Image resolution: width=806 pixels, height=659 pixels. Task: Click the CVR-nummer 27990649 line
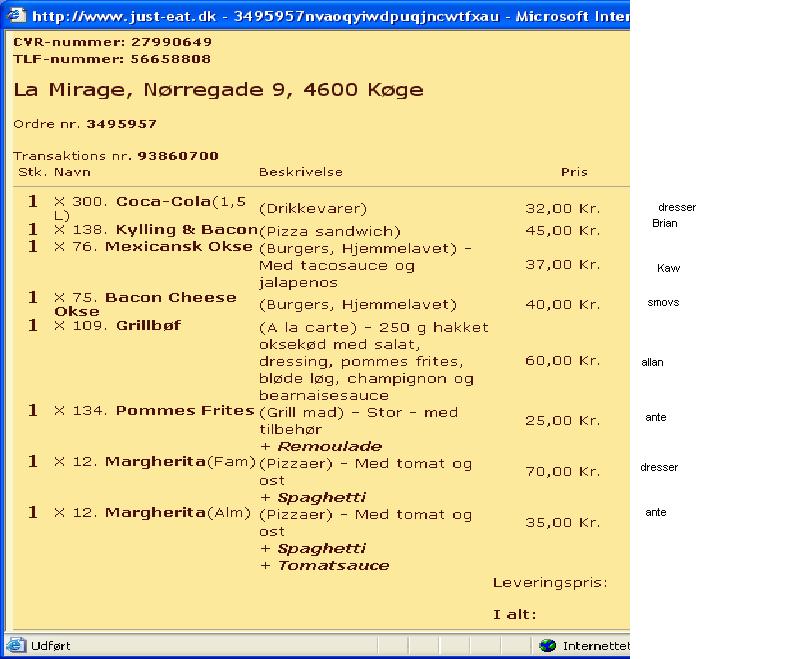click(x=113, y=42)
